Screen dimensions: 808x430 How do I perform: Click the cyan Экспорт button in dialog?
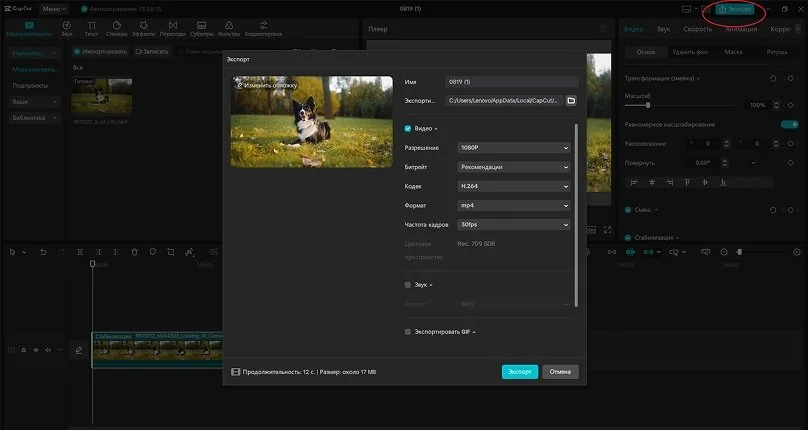520,372
